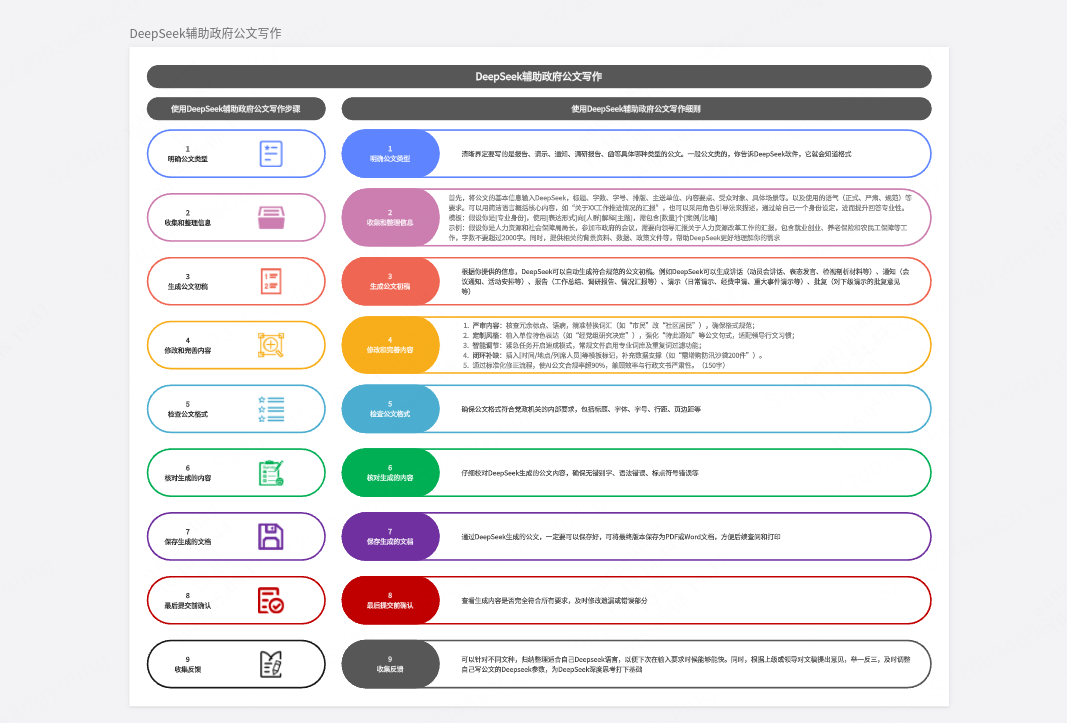The image size is (1067, 723).
Task: Click the blue star checklist icon for 检查公文格式
Action: 271,409
